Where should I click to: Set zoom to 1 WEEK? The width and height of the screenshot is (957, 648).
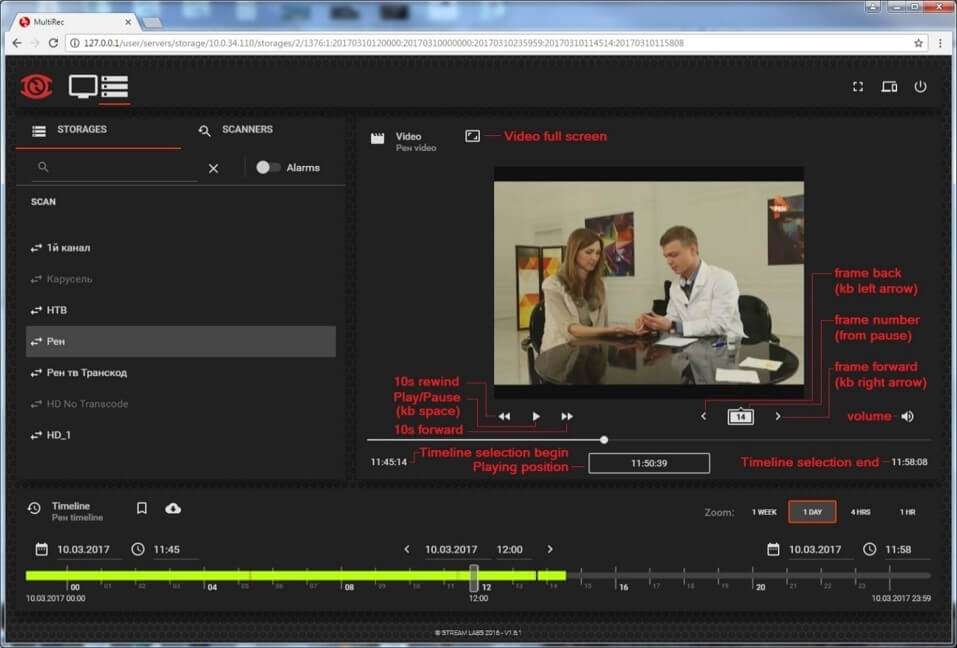click(764, 512)
